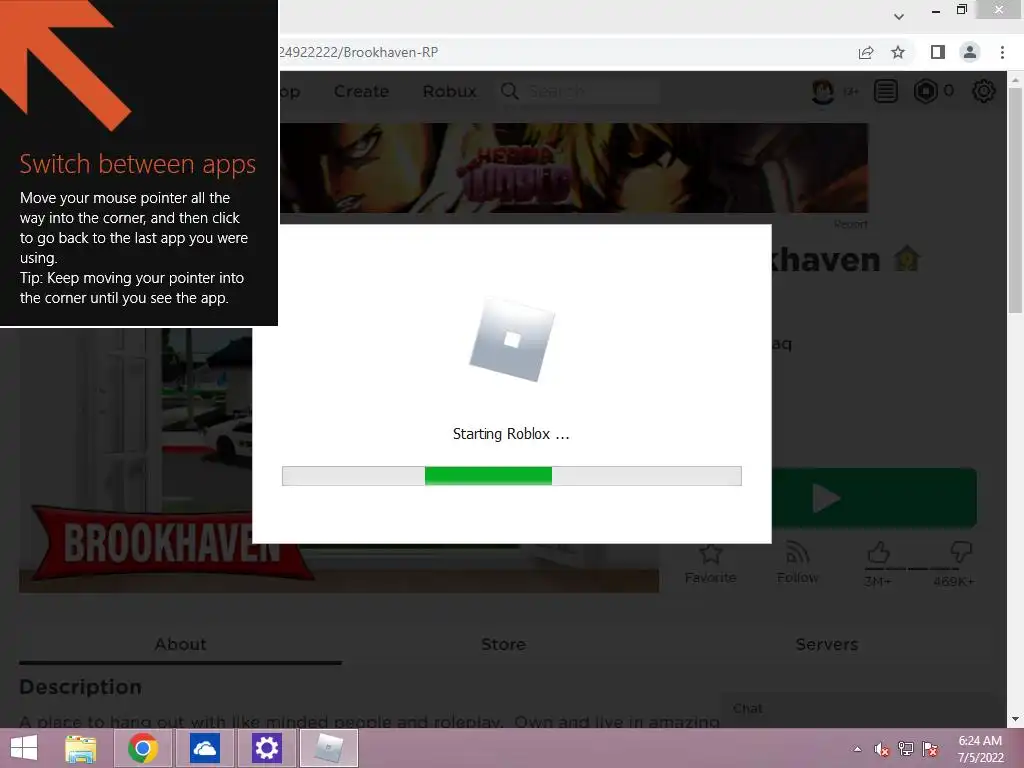Open the Robux page from the navbar
The image size is (1024, 768).
point(449,91)
